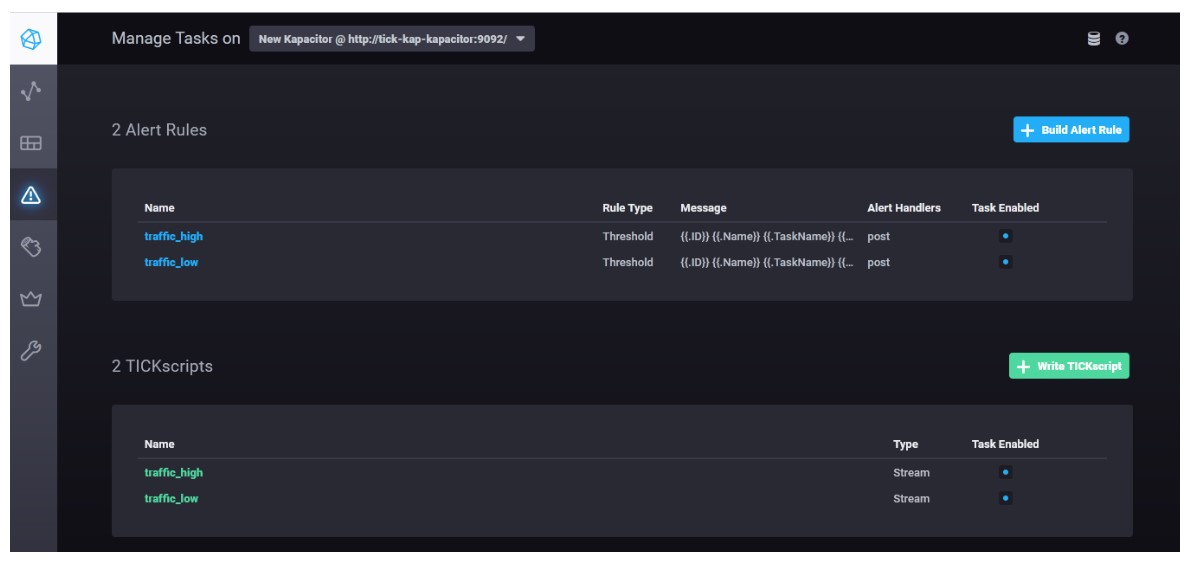Open the crown Admin icon in sidebar
The height and width of the screenshot is (562, 1190).
(x=30, y=299)
